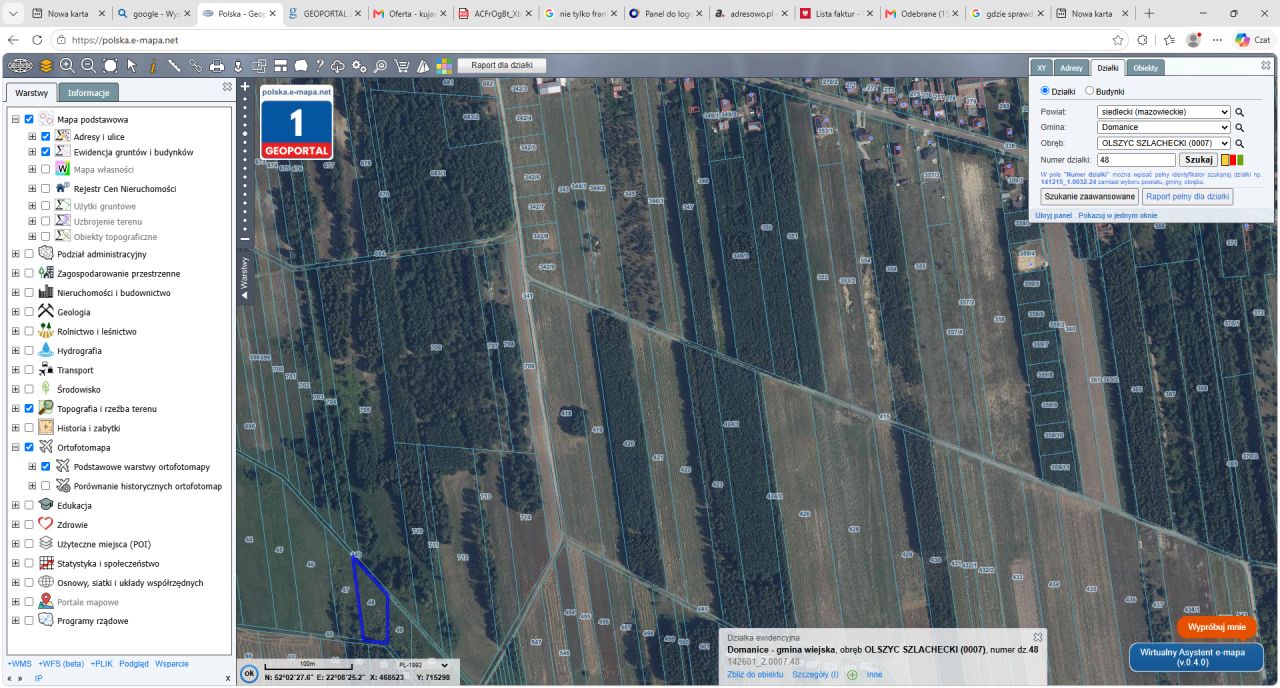Click the Numer działki input field

(1136, 160)
